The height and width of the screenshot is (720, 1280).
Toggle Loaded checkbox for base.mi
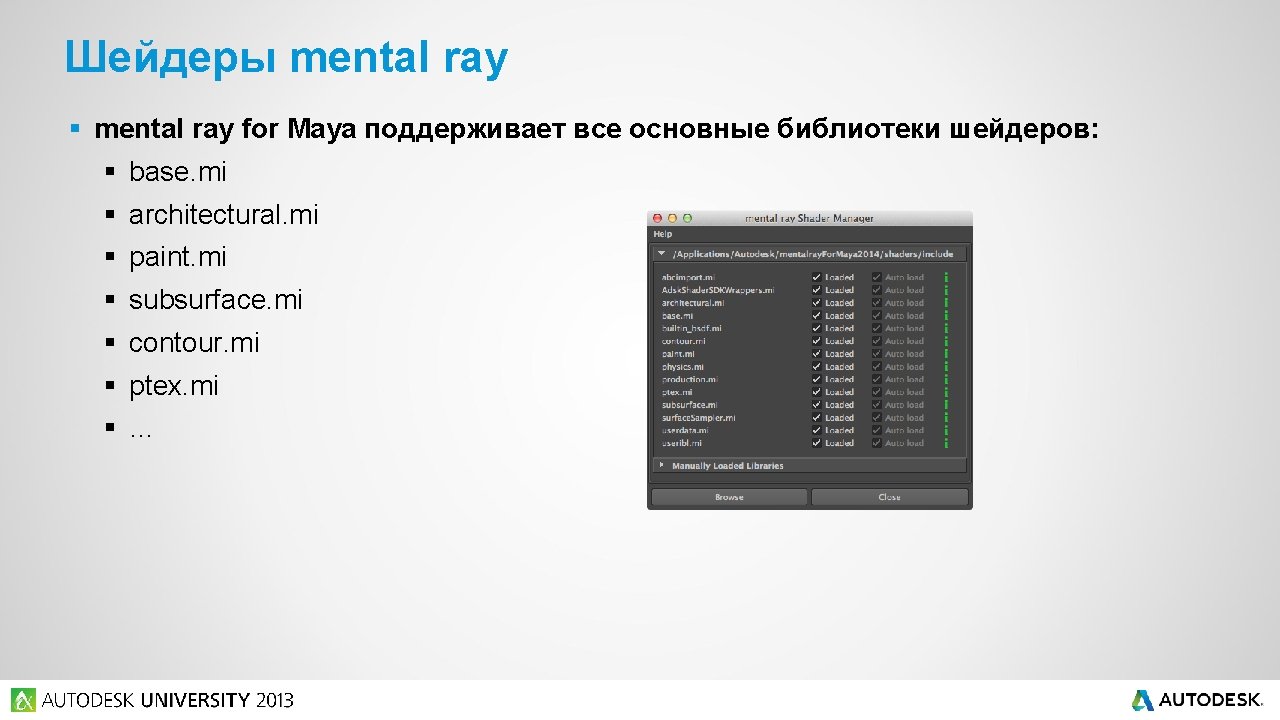pos(817,316)
